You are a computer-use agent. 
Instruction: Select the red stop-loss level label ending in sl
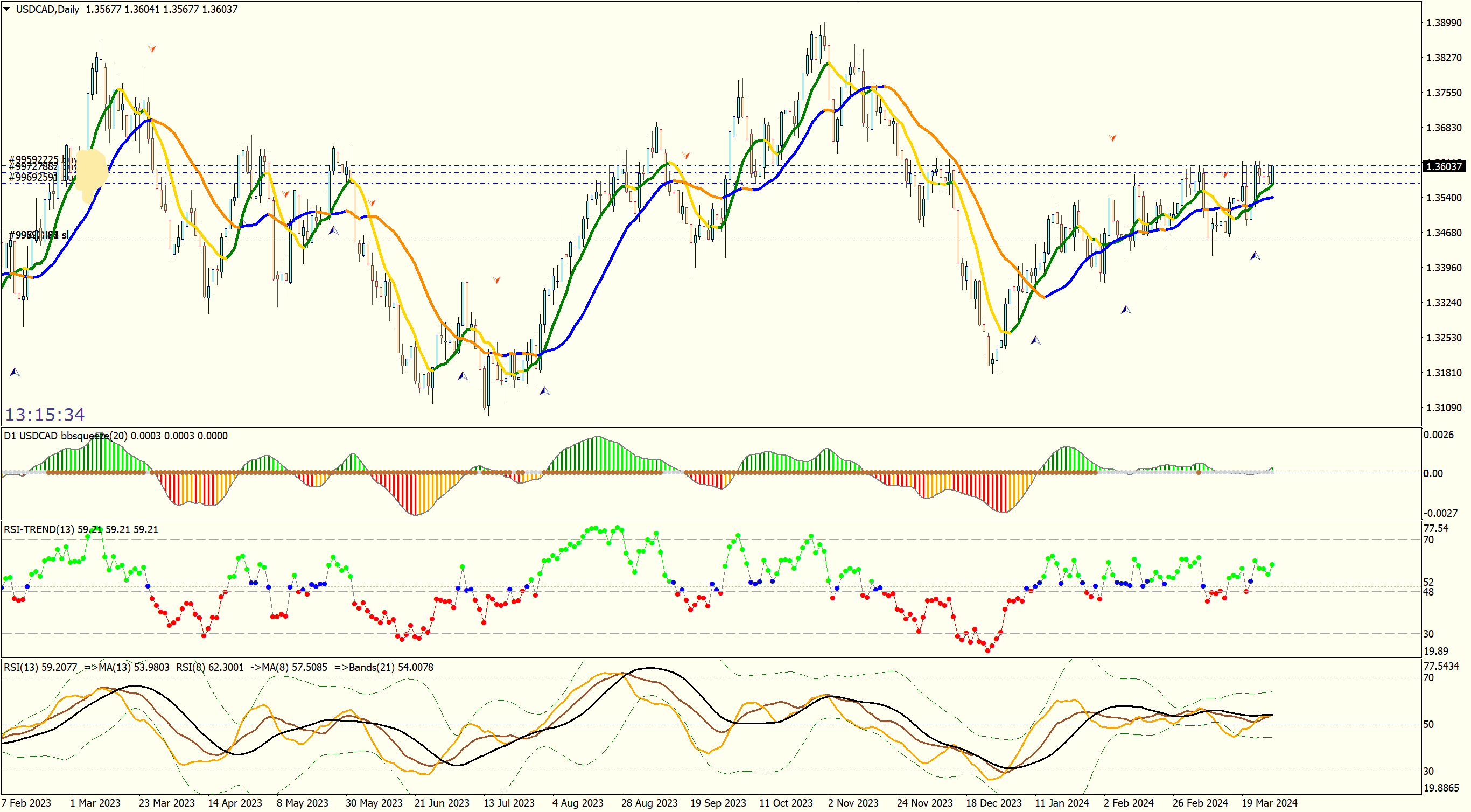(x=39, y=235)
